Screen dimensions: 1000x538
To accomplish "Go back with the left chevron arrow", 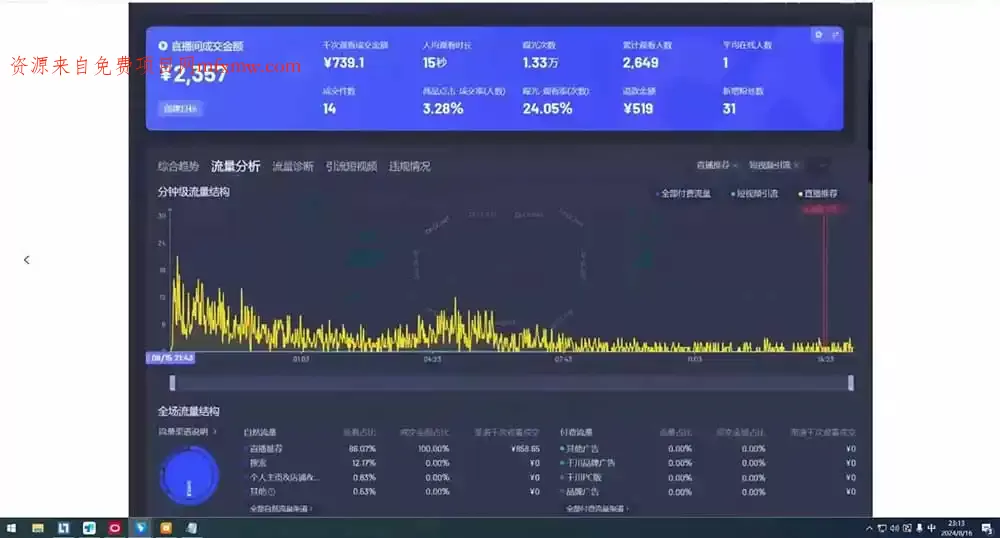I will (x=27, y=260).
